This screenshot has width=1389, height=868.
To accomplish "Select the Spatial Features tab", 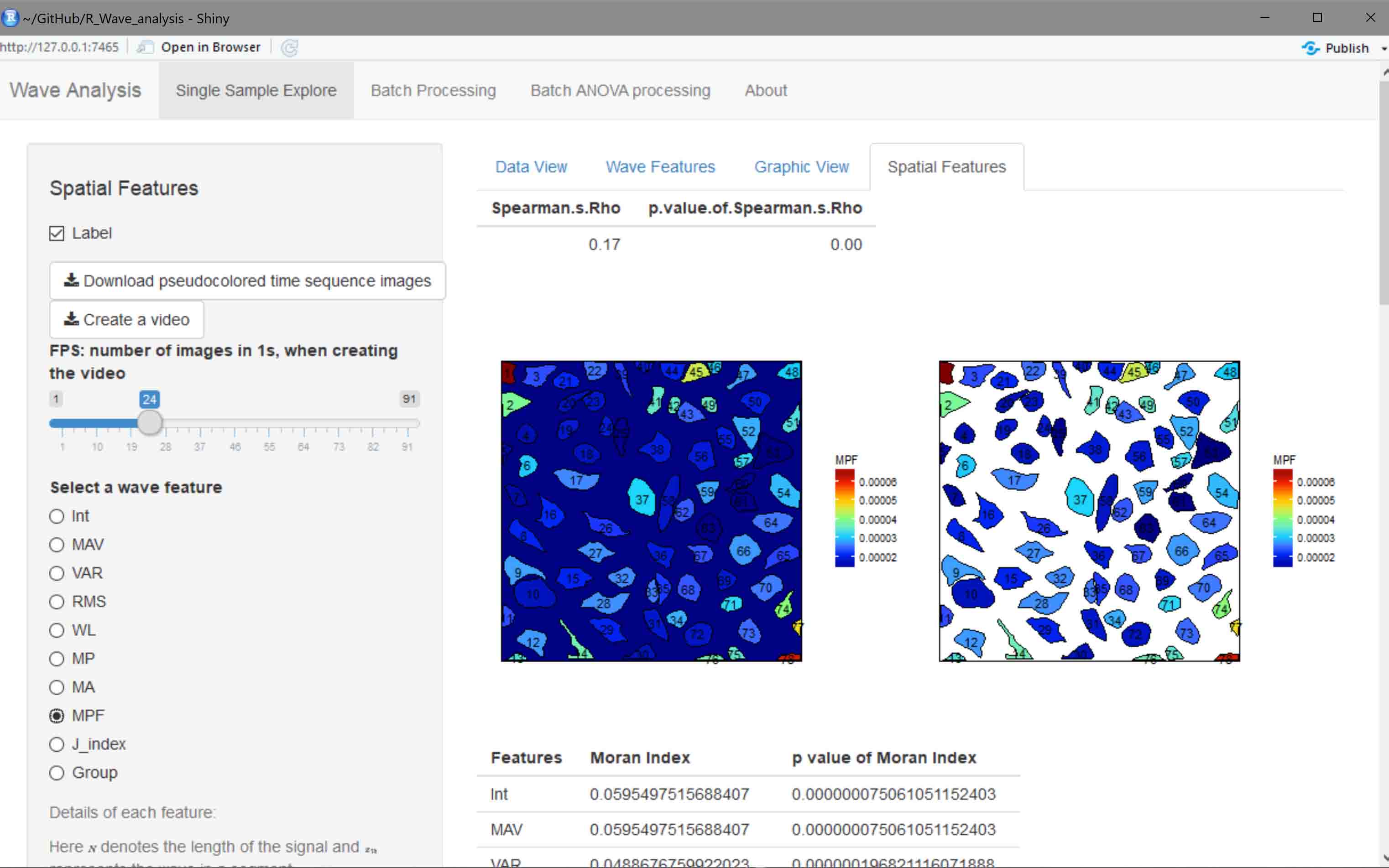I will pos(947,167).
